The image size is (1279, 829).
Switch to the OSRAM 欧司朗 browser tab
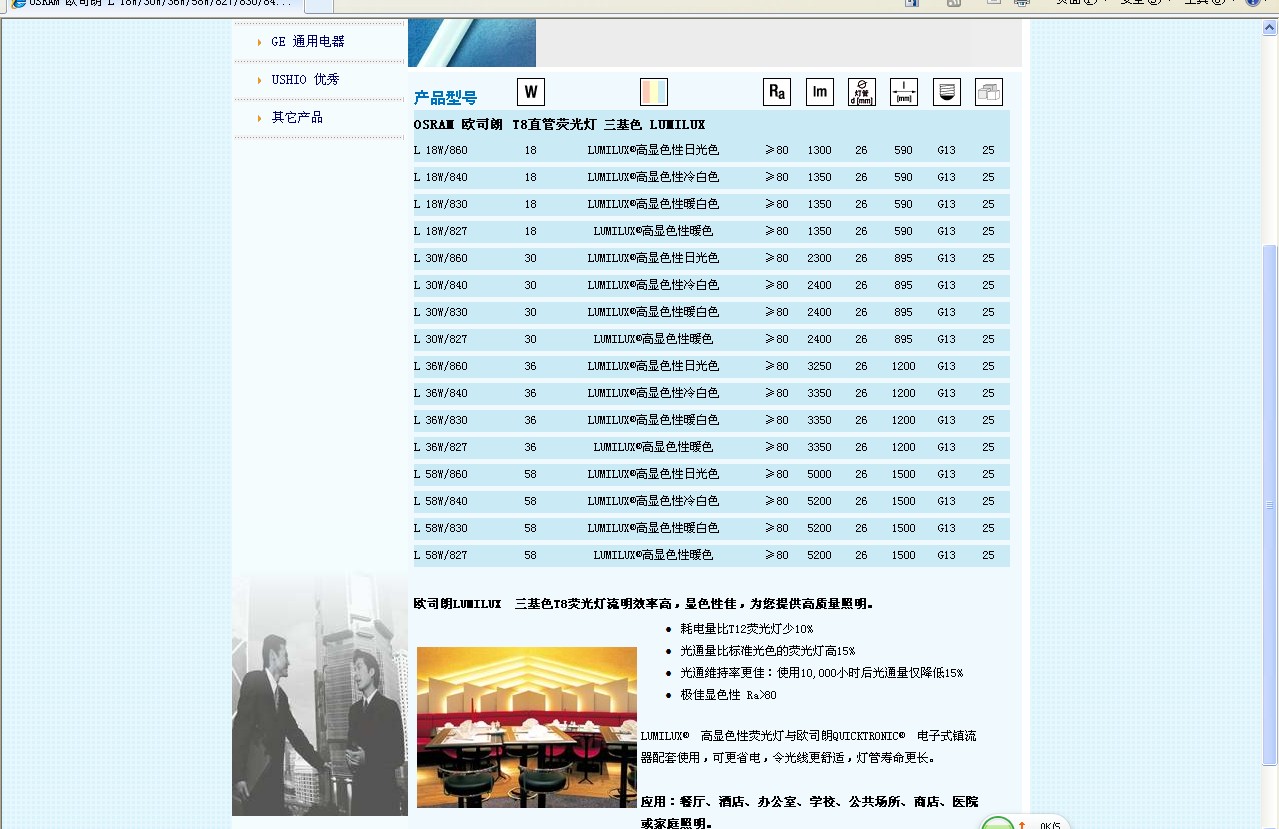(x=150, y=3)
